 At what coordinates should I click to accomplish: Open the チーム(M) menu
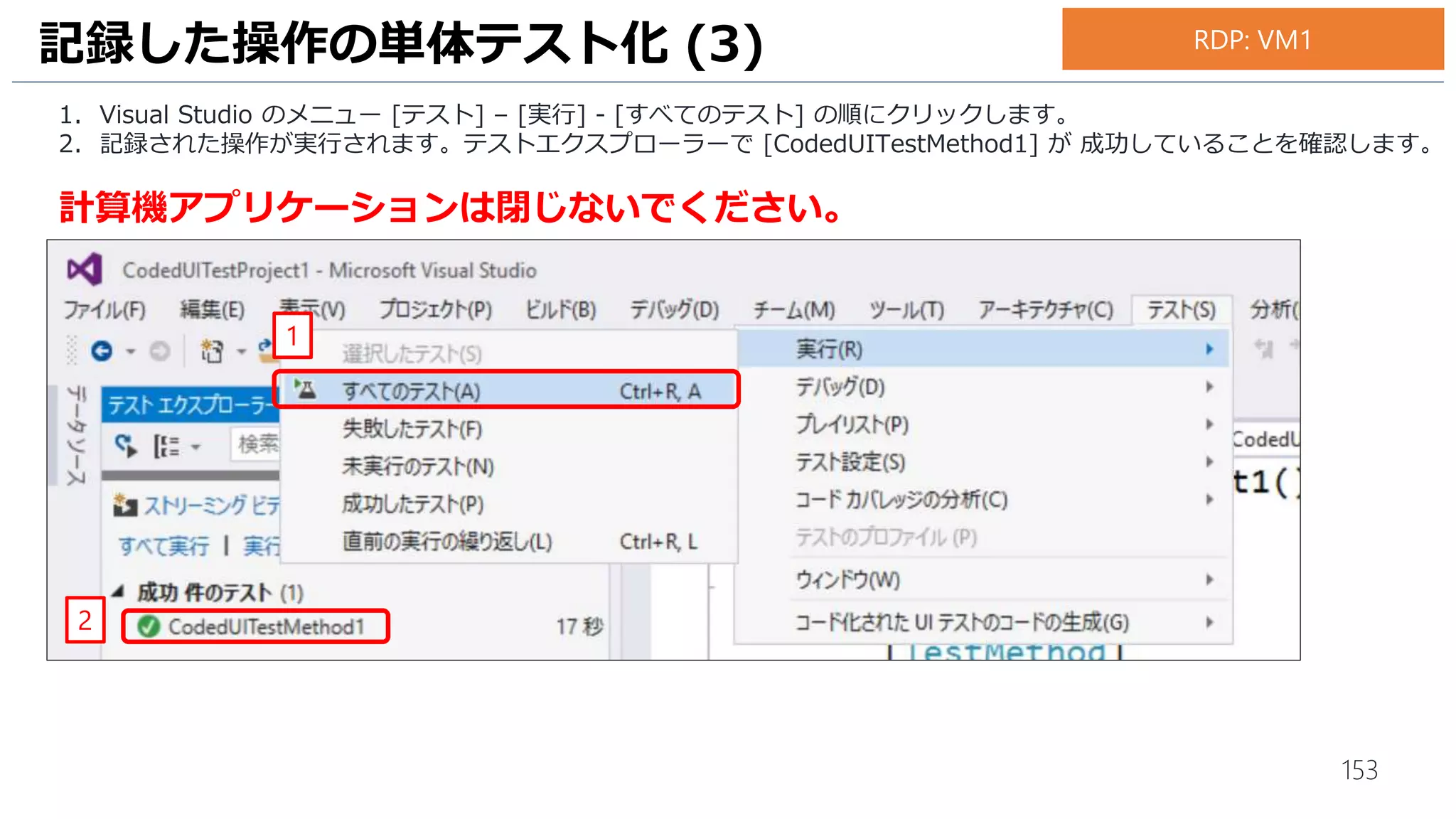click(x=794, y=310)
